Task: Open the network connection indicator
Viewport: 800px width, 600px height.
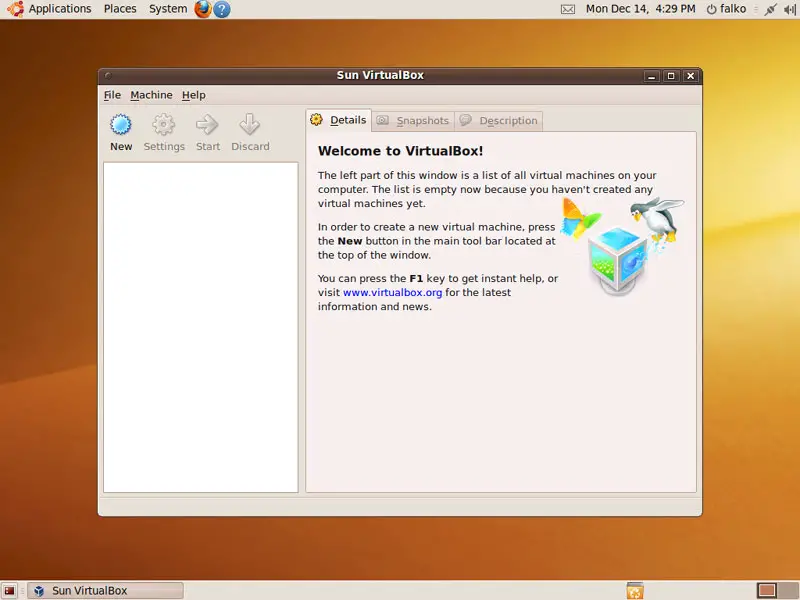Action: (x=770, y=9)
